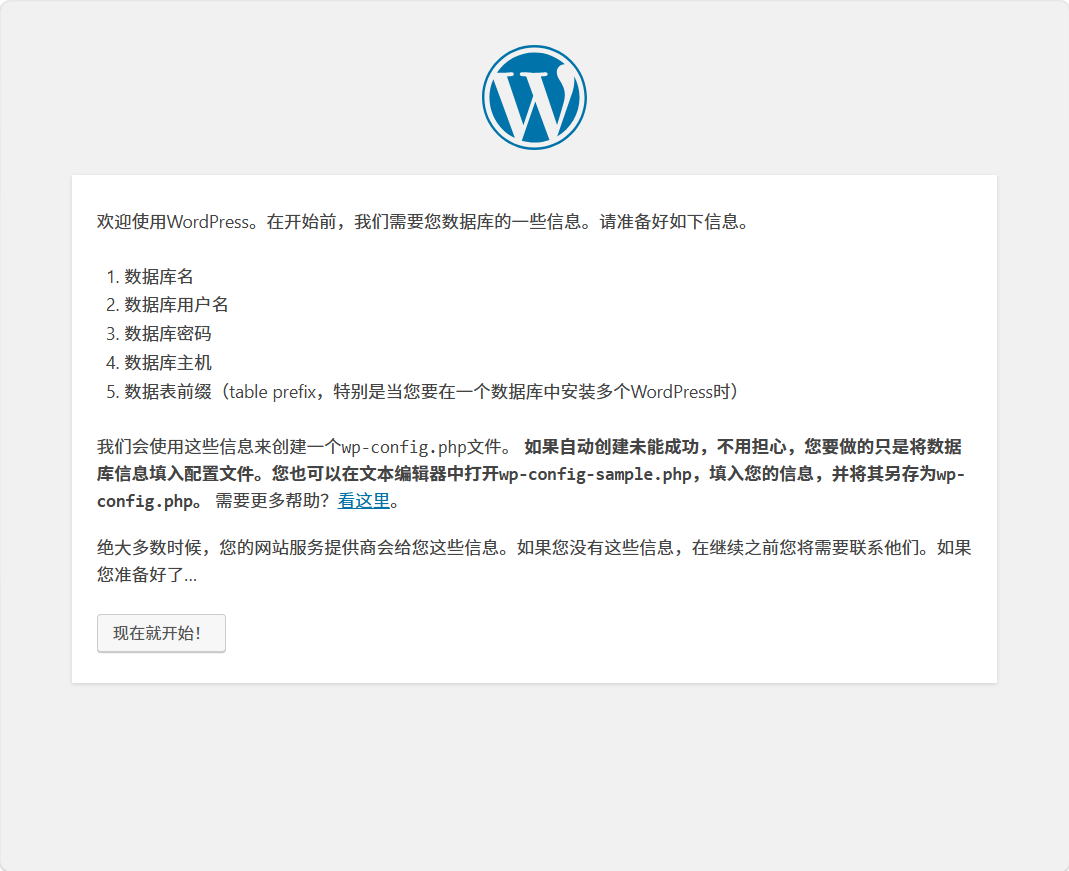Select list item 数据库密码
Screen dimensions: 1069x871
point(168,334)
